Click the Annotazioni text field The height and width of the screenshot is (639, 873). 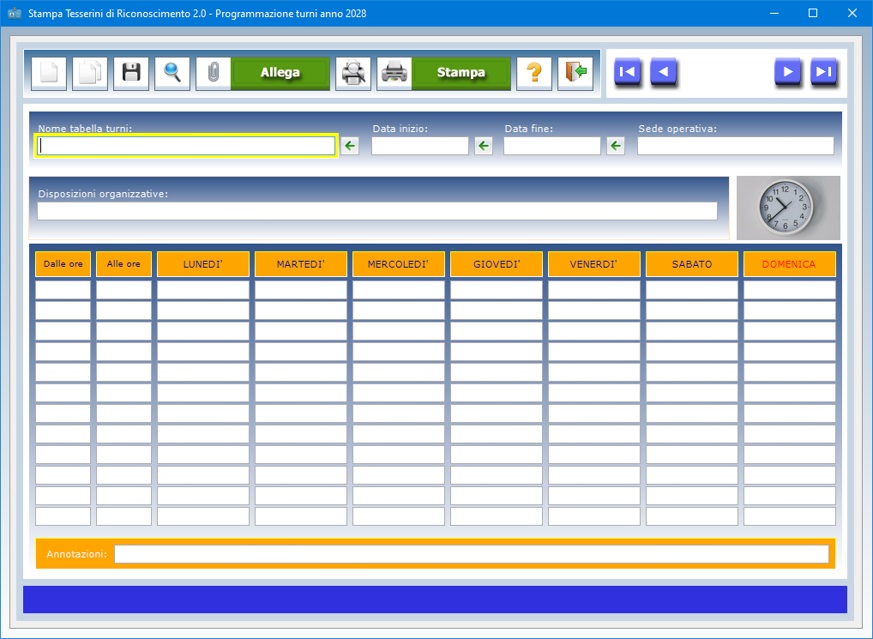click(472, 554)
